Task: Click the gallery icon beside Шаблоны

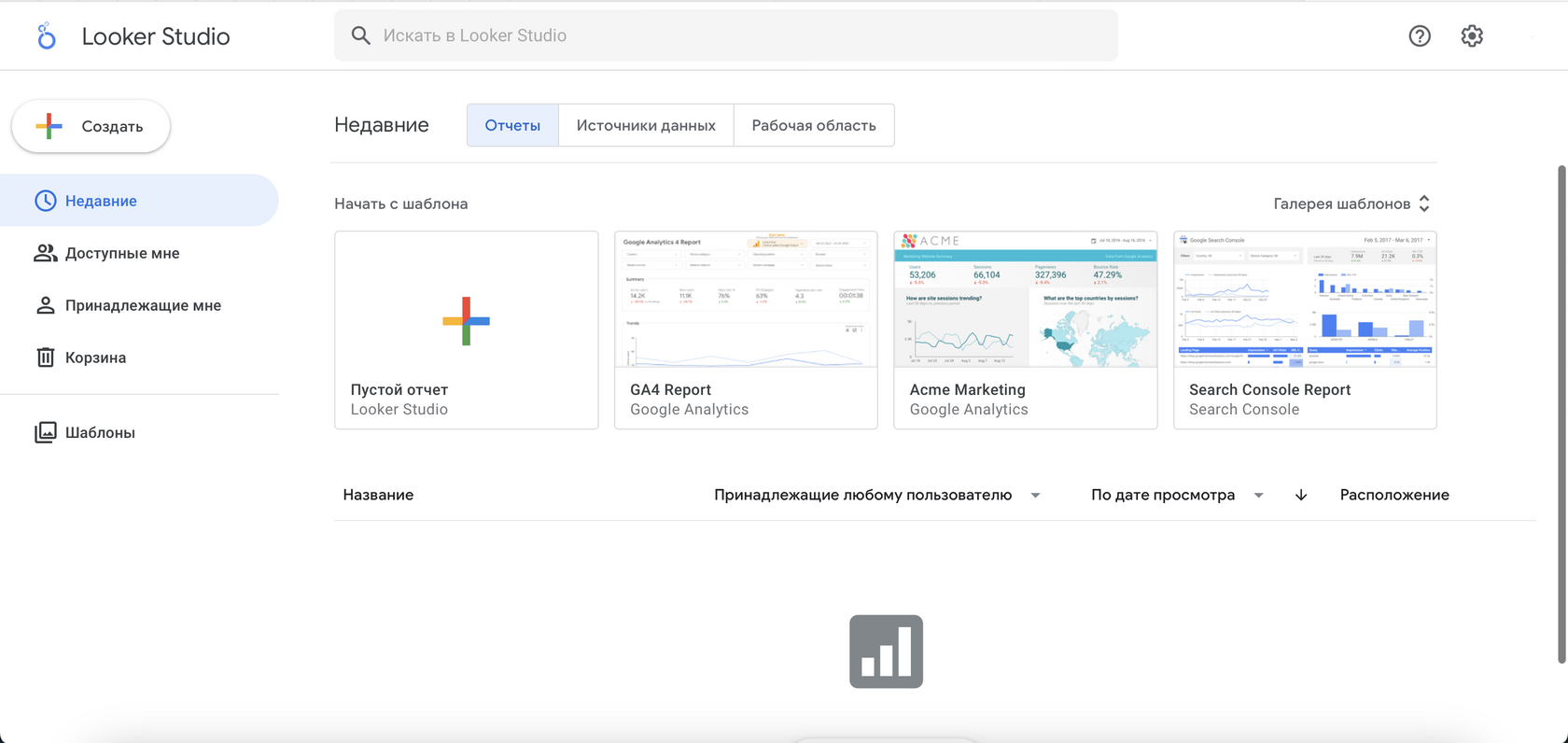Action: point(45,432)
